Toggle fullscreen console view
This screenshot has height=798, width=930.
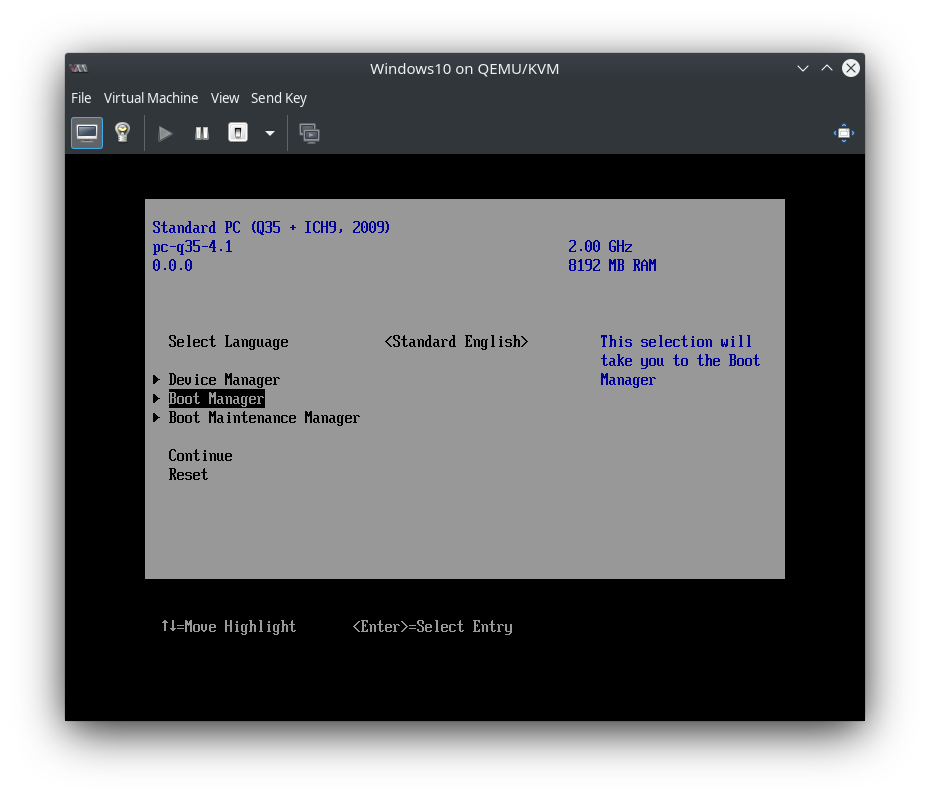[x=843, y=133]
